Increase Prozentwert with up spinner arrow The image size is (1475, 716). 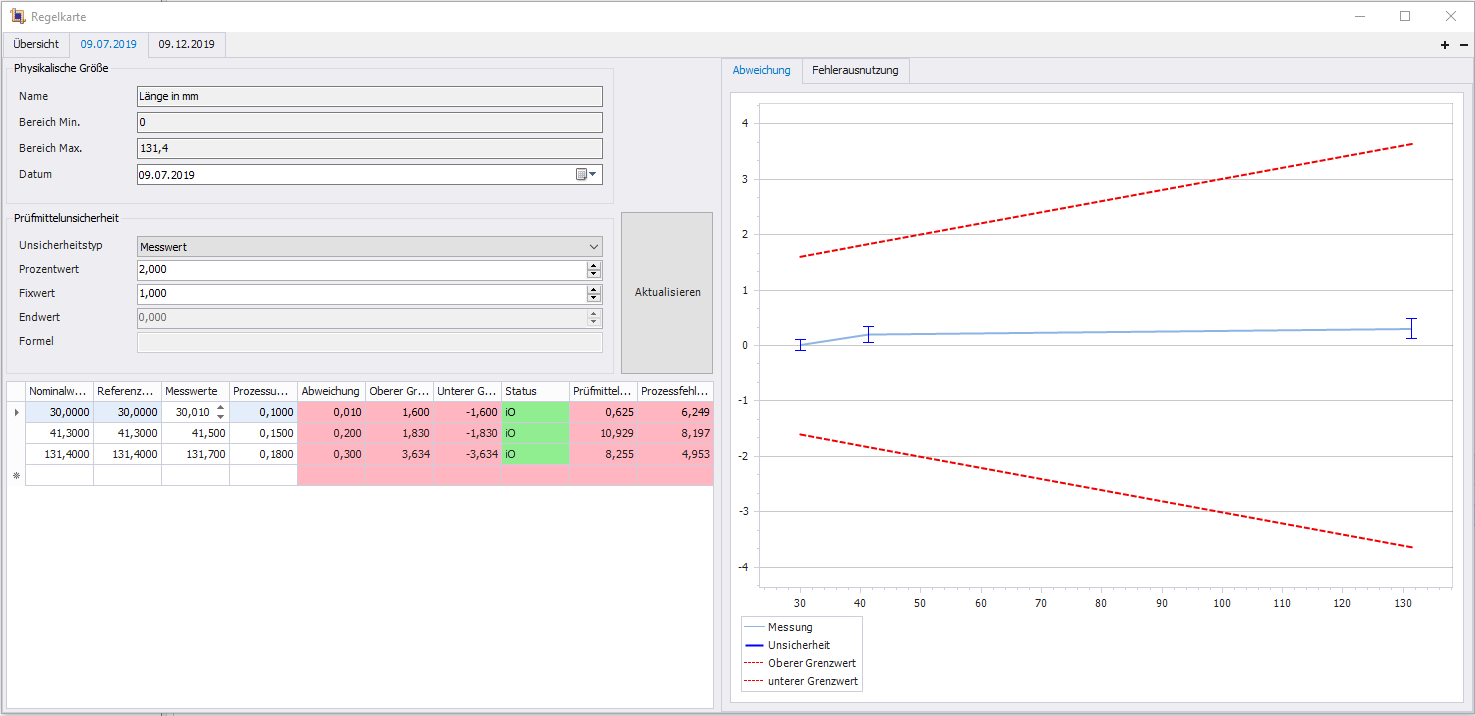point(594,266)
